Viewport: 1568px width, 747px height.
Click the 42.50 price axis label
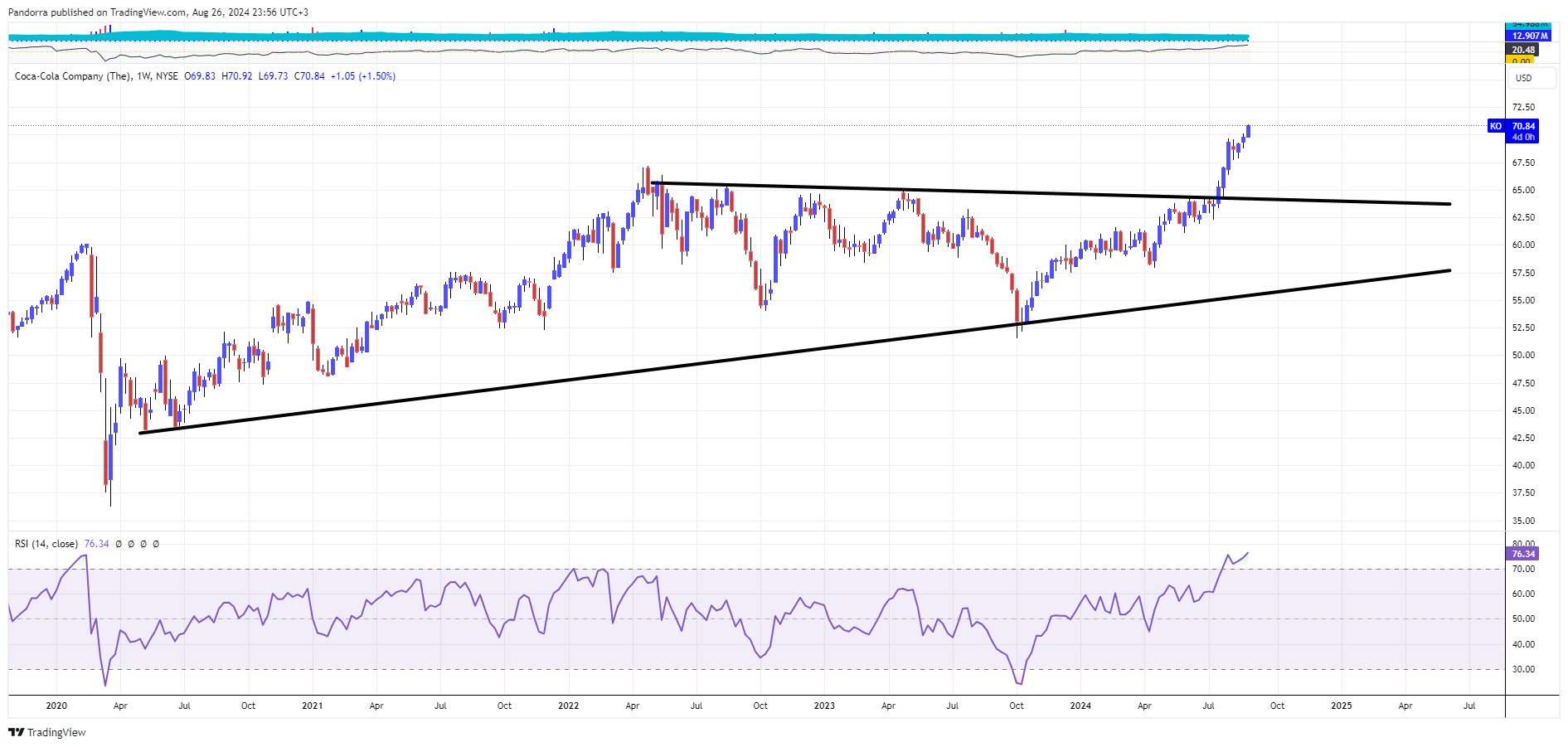coord(1523,438)
